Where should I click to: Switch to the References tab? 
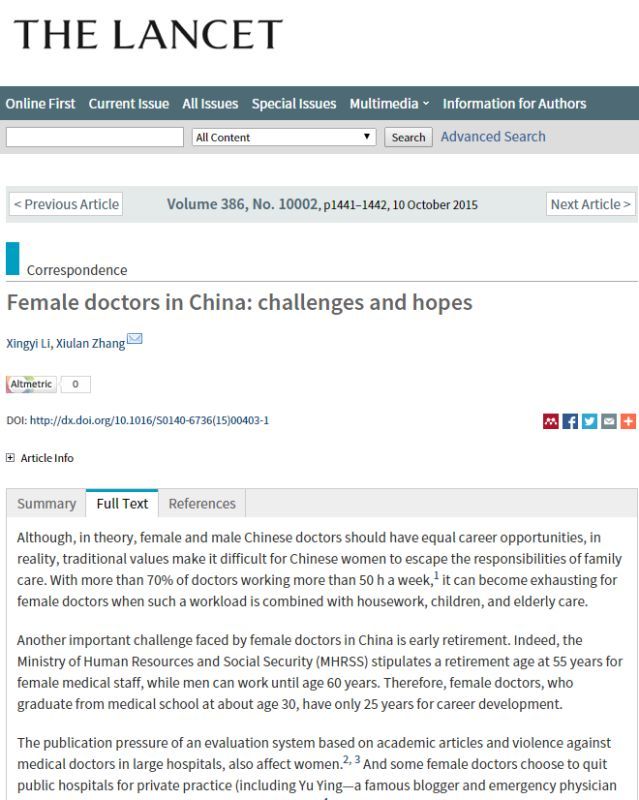tap(202, 504)
